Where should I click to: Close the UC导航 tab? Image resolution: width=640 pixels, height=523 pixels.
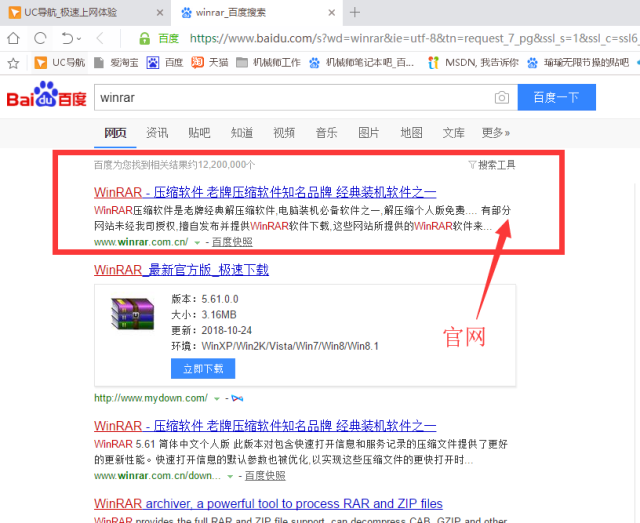click(160, 13)
